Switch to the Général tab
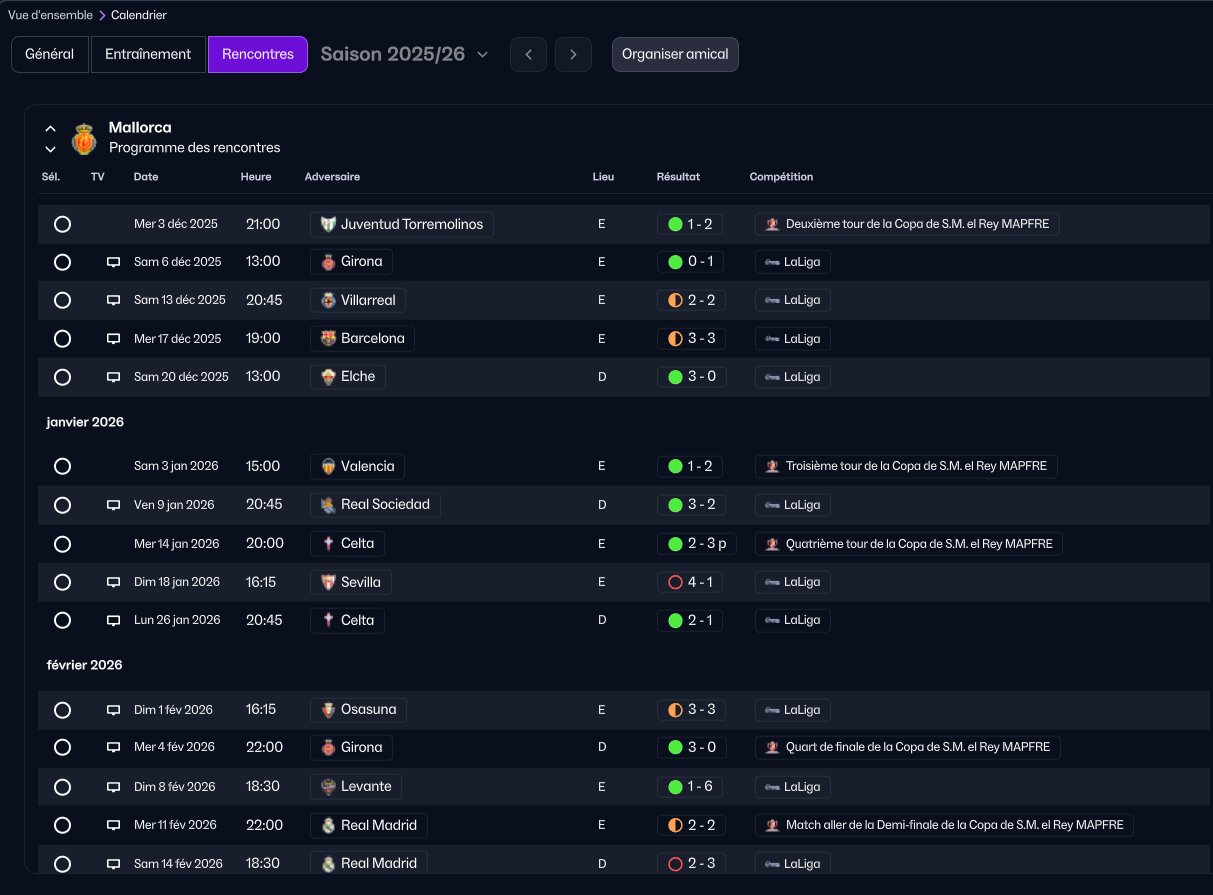 [50, 54]
